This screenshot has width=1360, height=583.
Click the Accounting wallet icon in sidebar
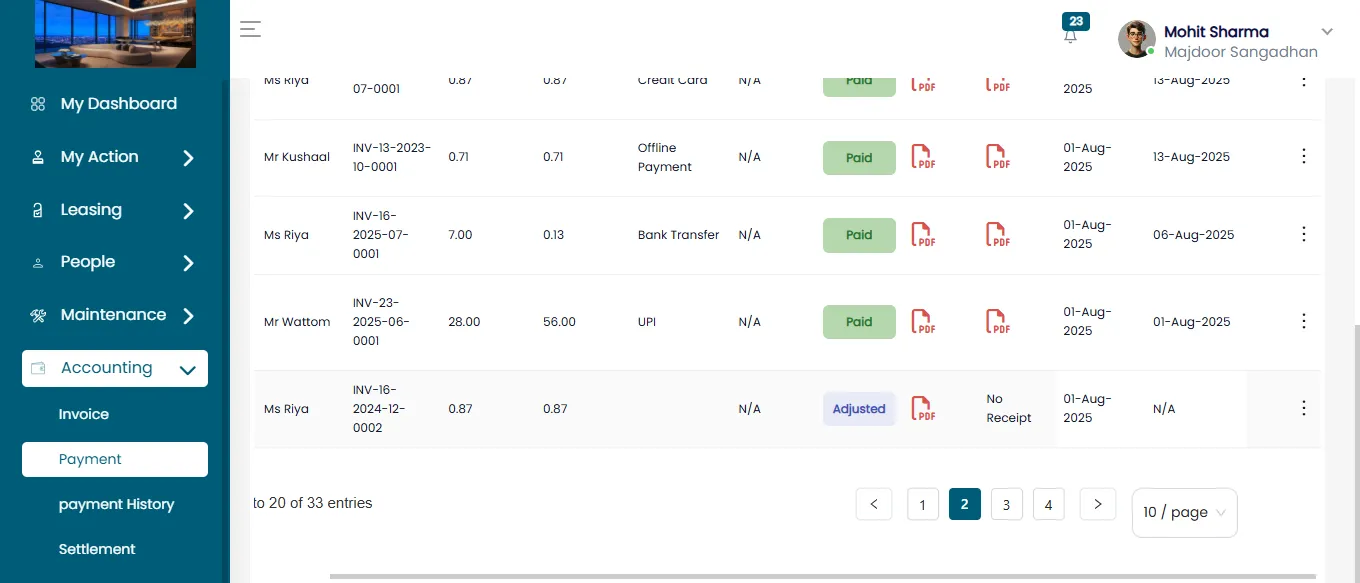pyautogui.click(x=39, y=368)
